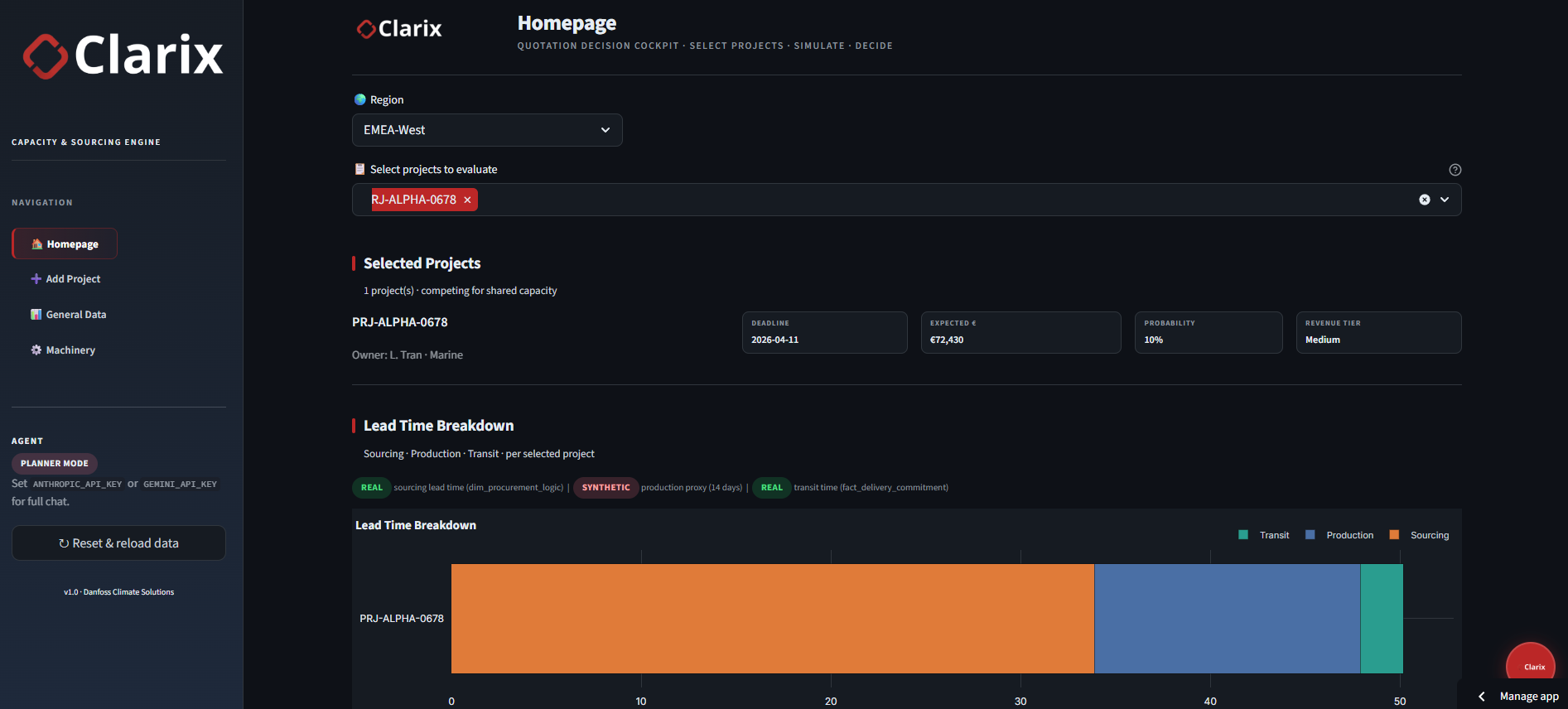The image size is (1568, 709).
Task: Click the plus icon beside Add Project
Action: pos(36,279)
